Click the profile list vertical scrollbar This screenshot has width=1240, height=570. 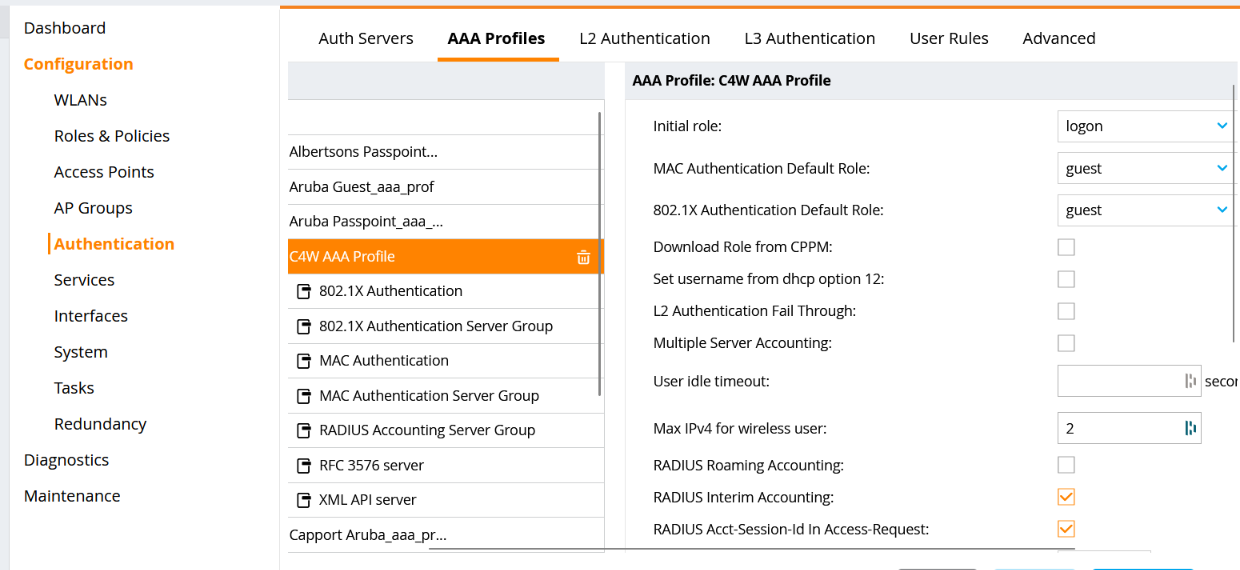pos(600,250)
